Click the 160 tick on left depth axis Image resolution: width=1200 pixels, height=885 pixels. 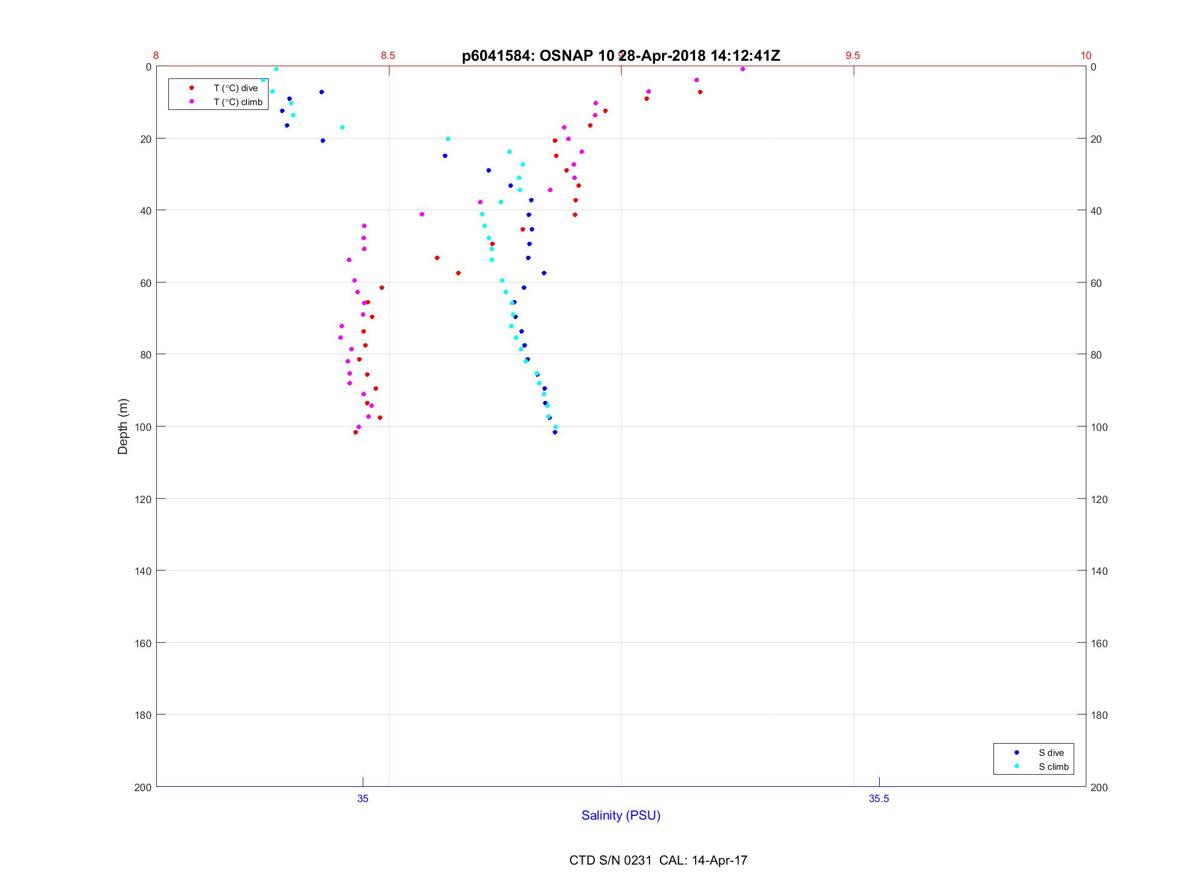[x=142, y=643]
